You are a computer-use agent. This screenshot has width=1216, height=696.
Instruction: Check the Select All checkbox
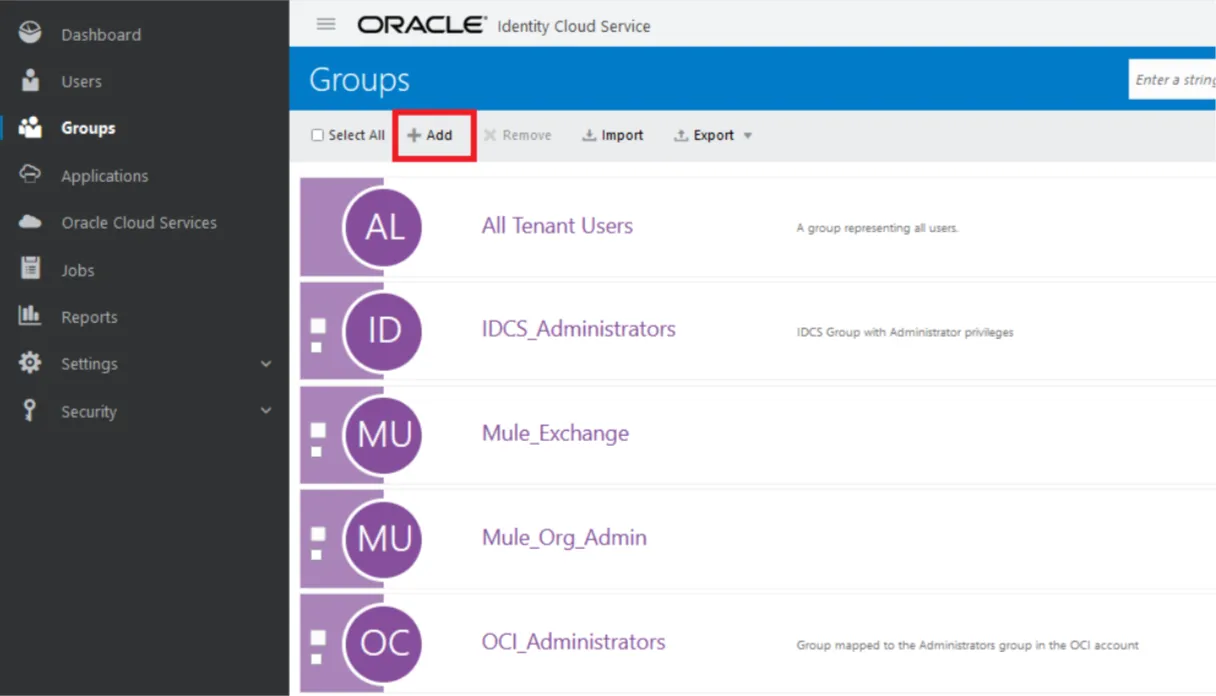tap(318, 135)
